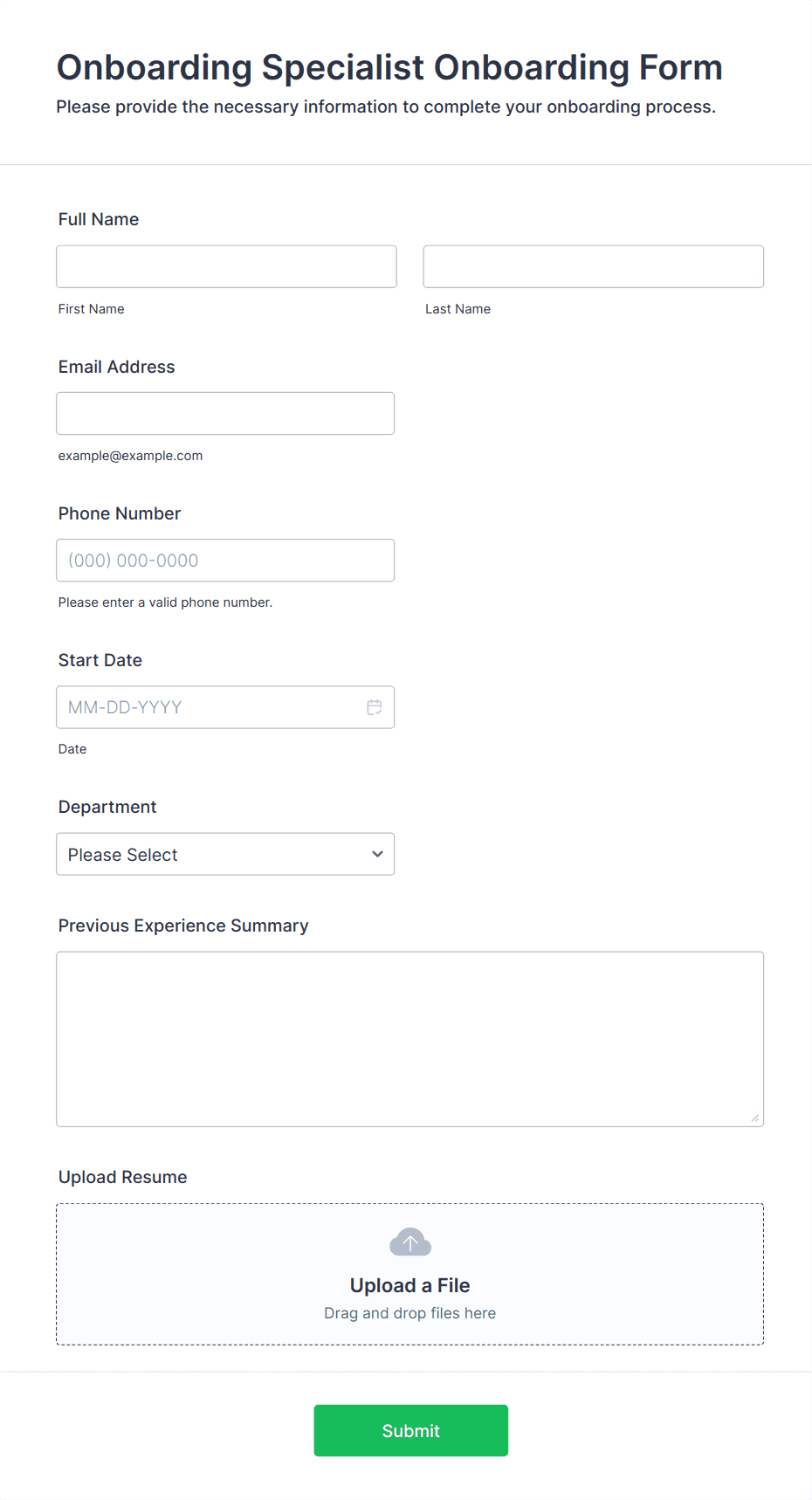This screenshot has height=1500, width=812.
Task: Click the Previous Experience Summary textarea
Action: point(410,1039)
